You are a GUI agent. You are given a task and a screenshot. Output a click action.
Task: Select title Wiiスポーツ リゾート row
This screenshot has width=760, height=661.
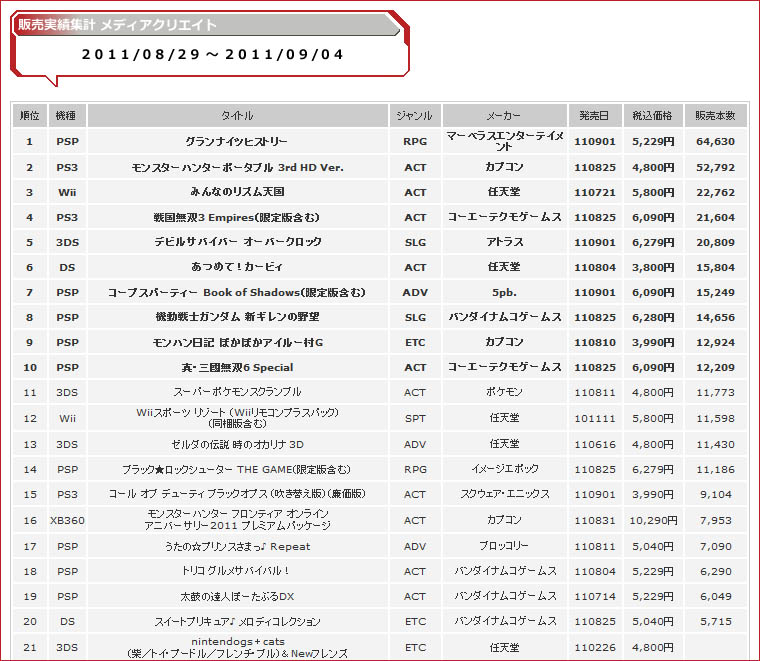[238, 418]
